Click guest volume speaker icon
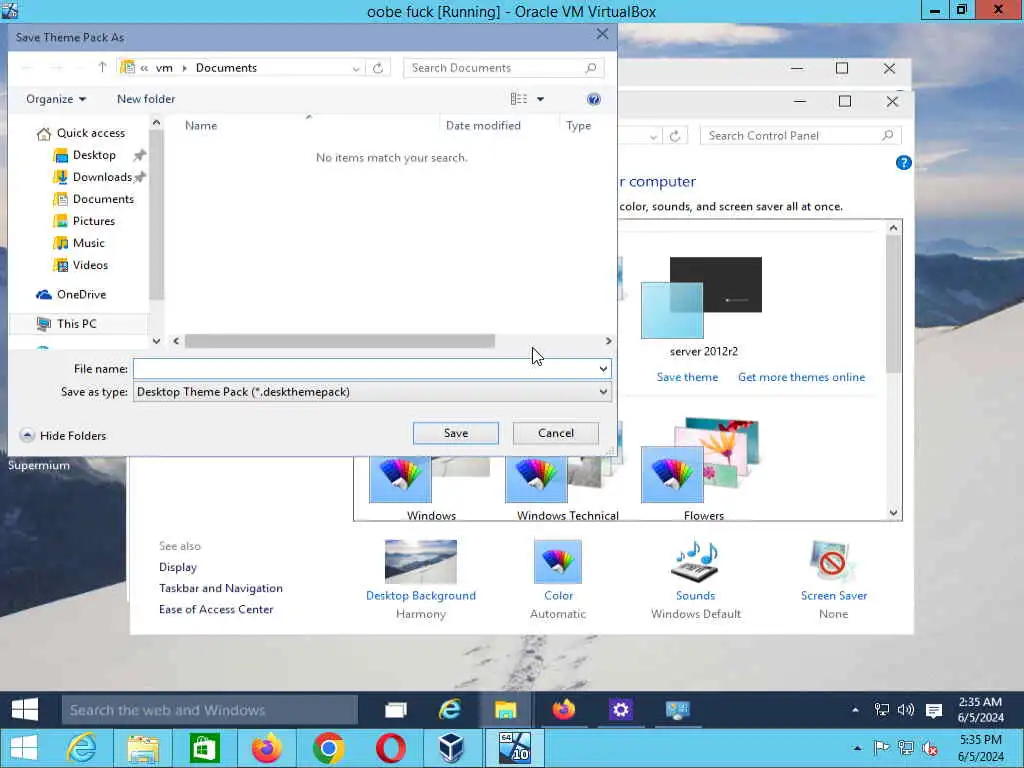Image resolution: width=1024 pixels, height=768 pixels. (x=905, y=711)
